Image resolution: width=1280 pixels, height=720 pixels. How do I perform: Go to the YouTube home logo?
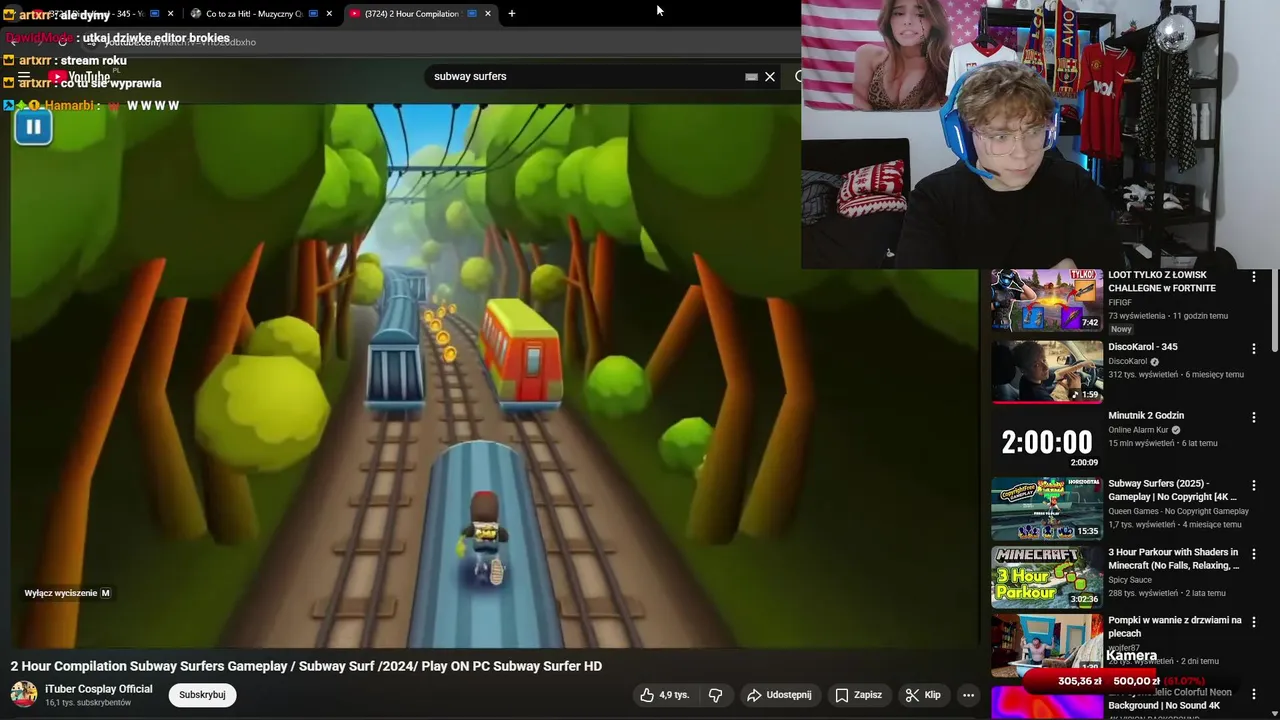tap(79, 77)
